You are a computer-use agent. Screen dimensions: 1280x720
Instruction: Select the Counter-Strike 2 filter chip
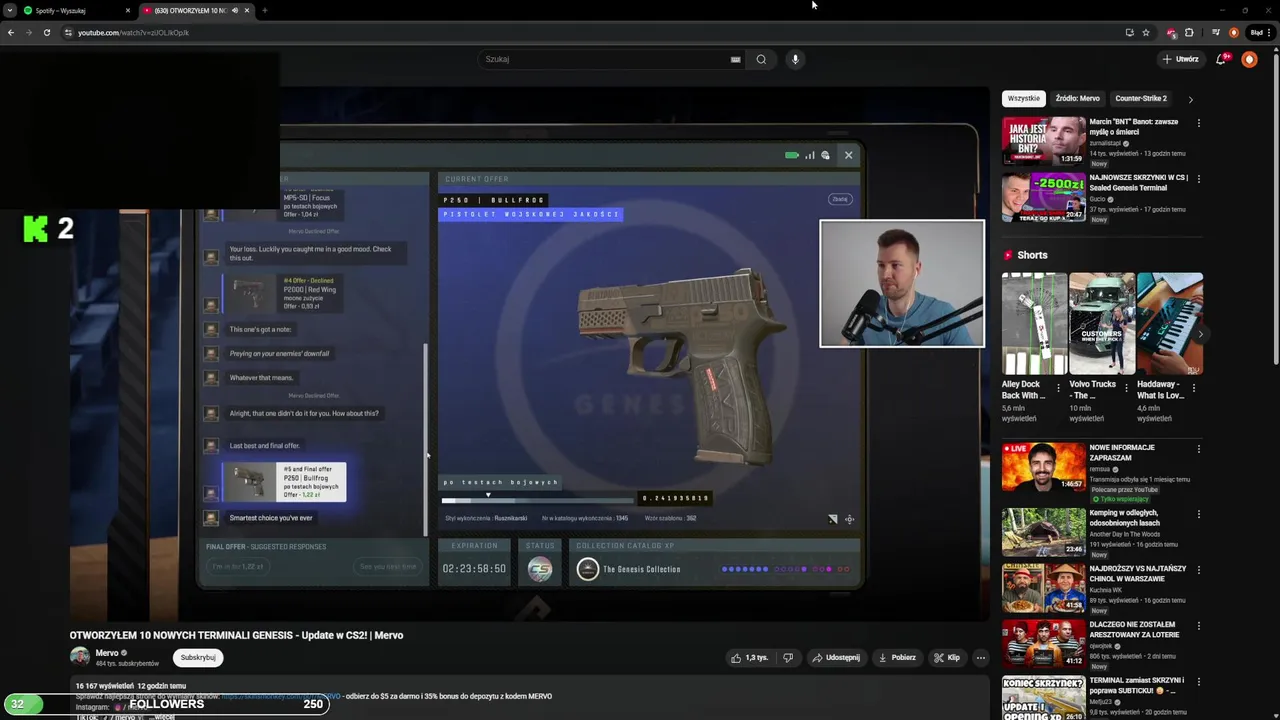[x=1141, y=98]
